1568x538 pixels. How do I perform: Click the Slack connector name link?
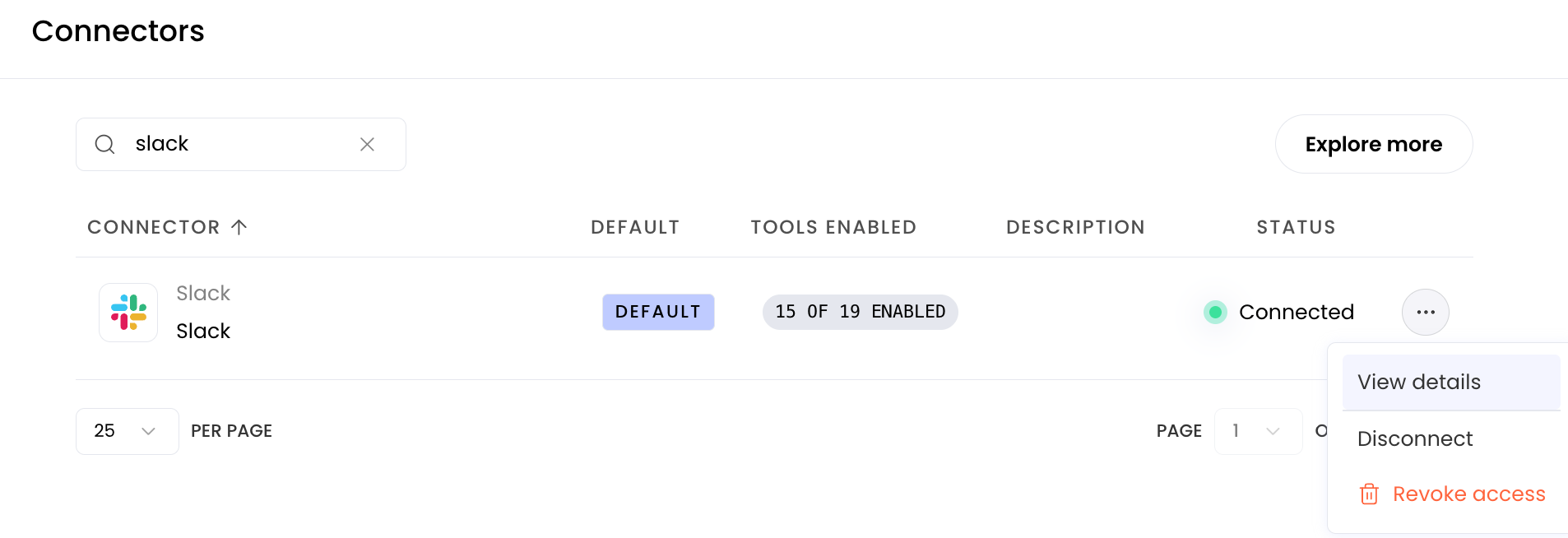[x=203, y=331]
